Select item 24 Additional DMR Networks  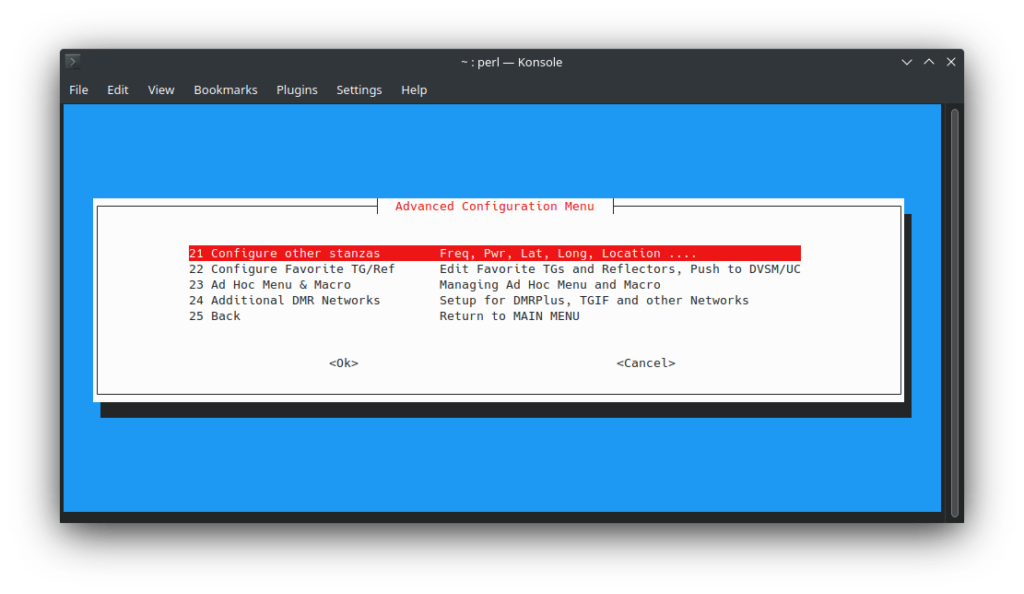[469, 300]
